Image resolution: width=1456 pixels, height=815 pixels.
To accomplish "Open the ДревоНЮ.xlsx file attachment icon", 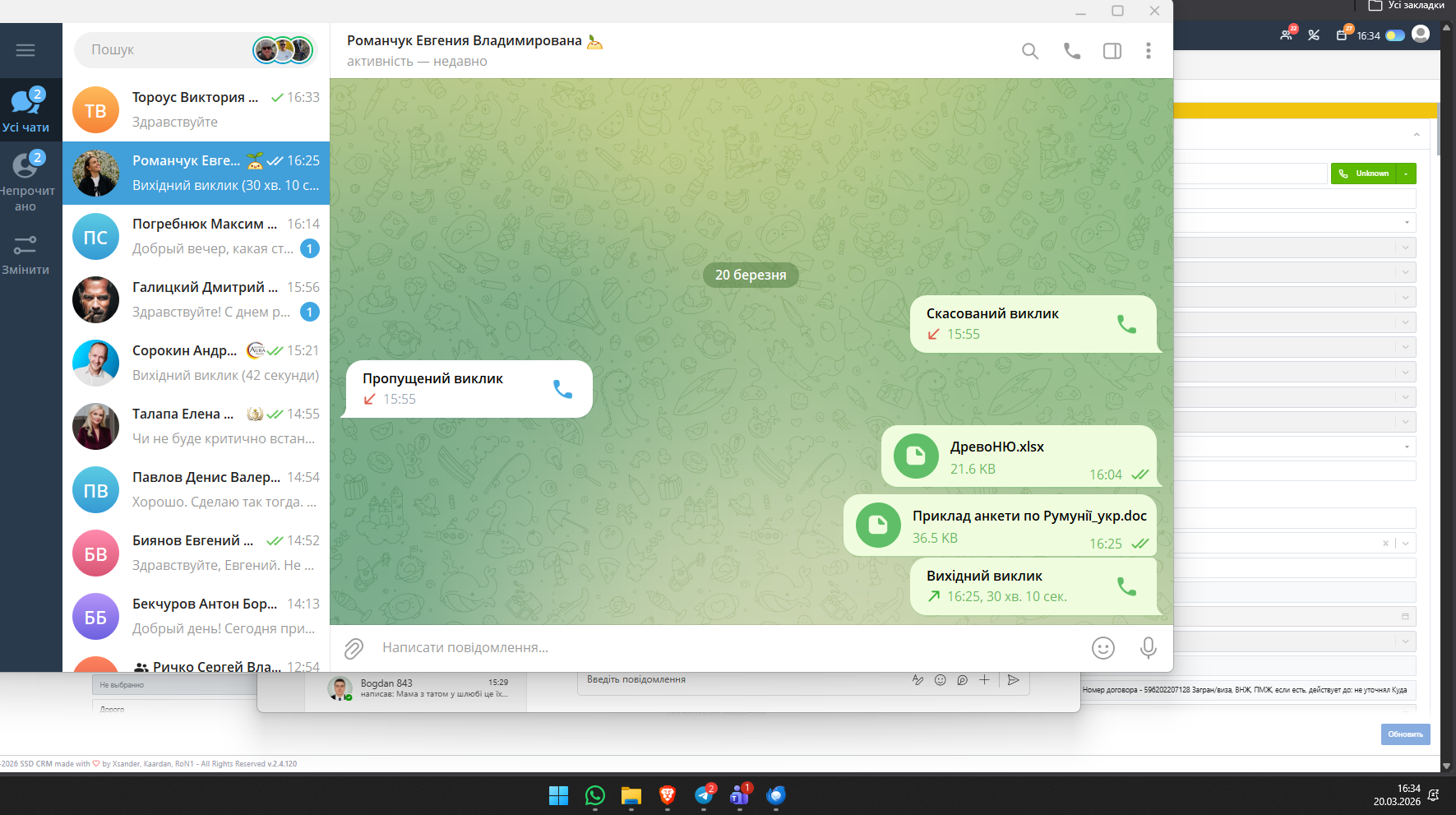I will coord(916,456).
